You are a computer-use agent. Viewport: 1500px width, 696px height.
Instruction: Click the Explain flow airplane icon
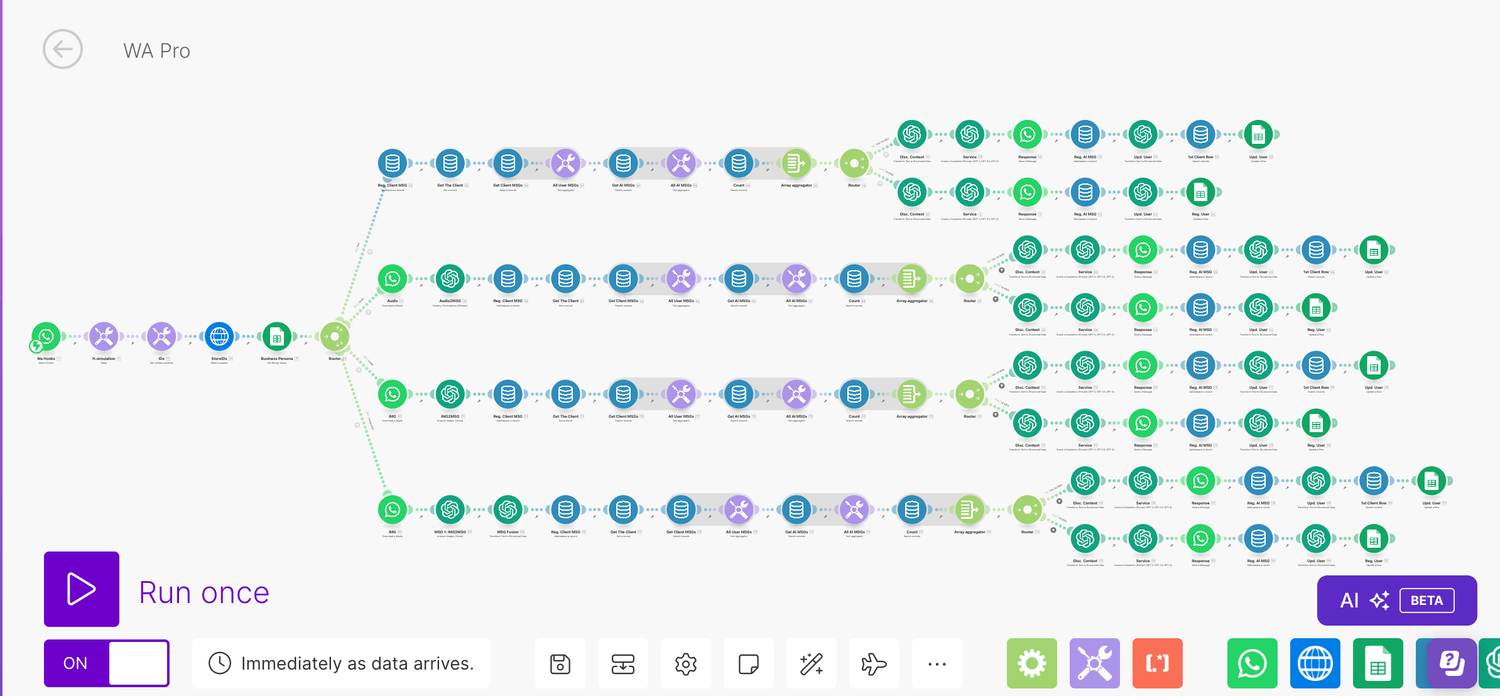click(x=874, y=663)
